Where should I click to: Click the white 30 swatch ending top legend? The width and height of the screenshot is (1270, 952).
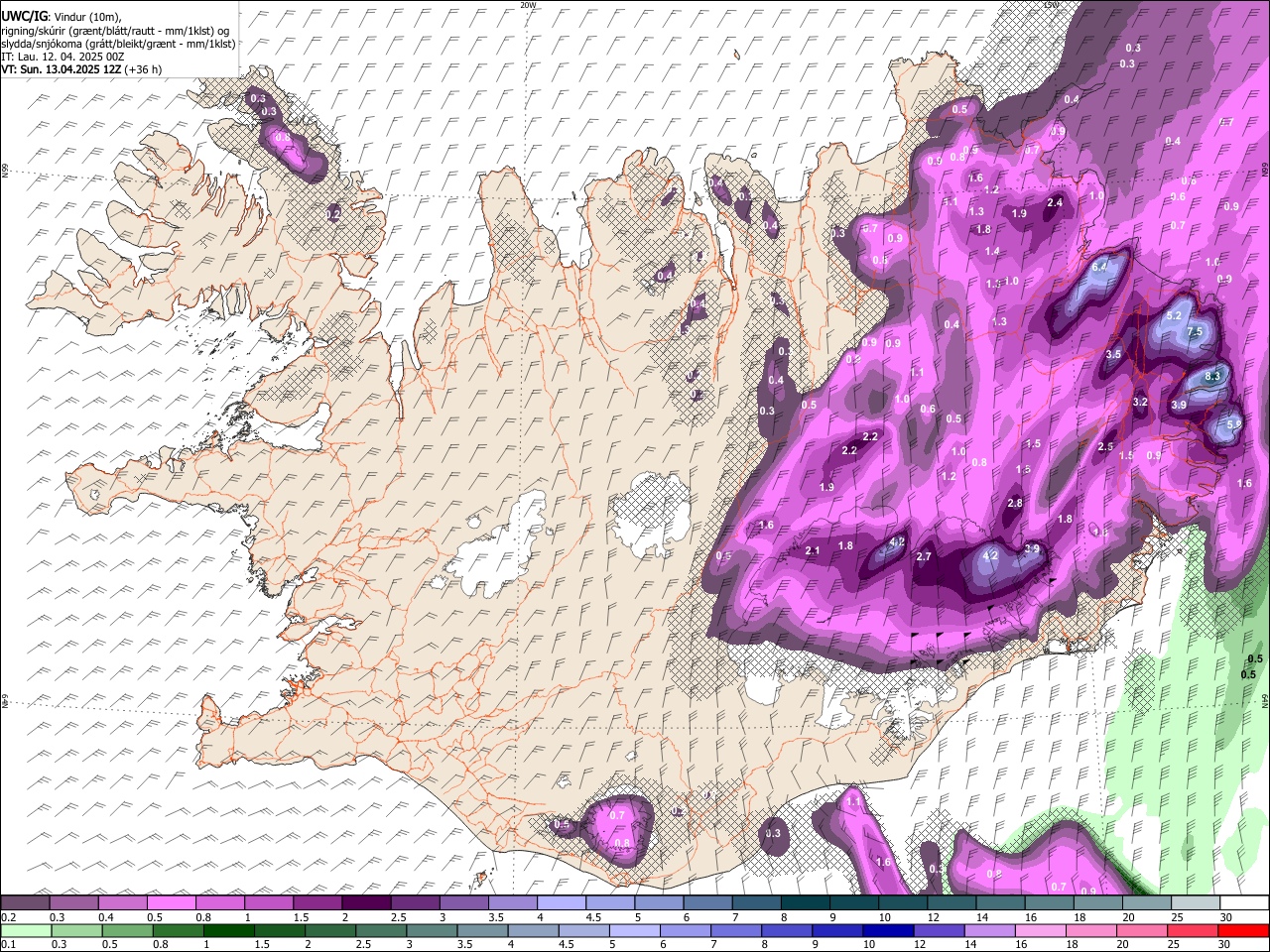click(x=1243, y=903)
